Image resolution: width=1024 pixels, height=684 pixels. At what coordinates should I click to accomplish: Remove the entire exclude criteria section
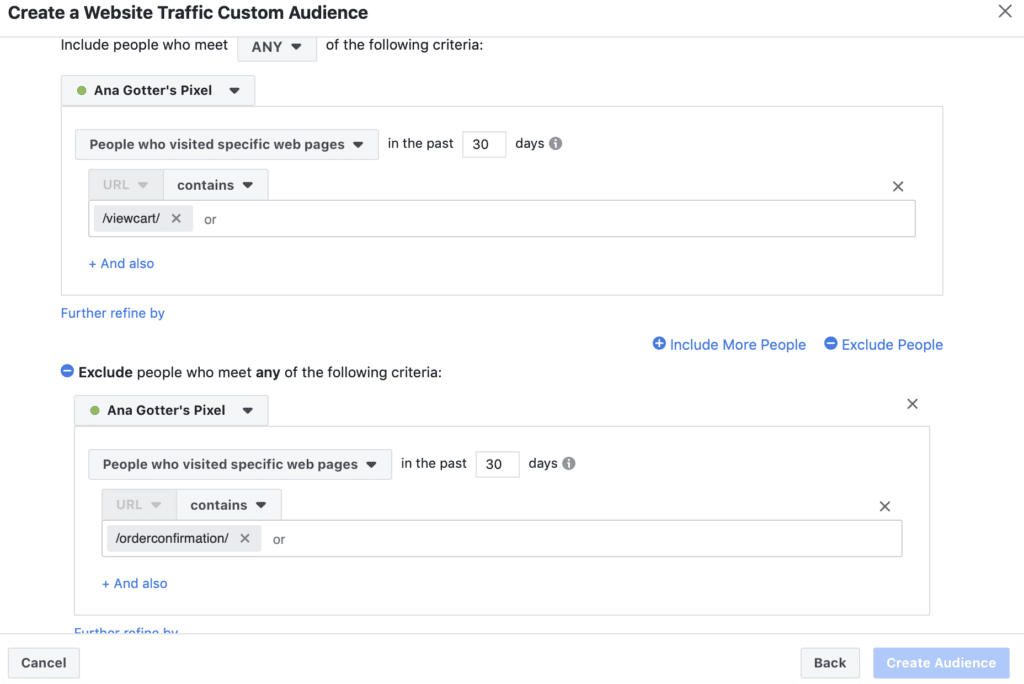(x=911, y=404)
